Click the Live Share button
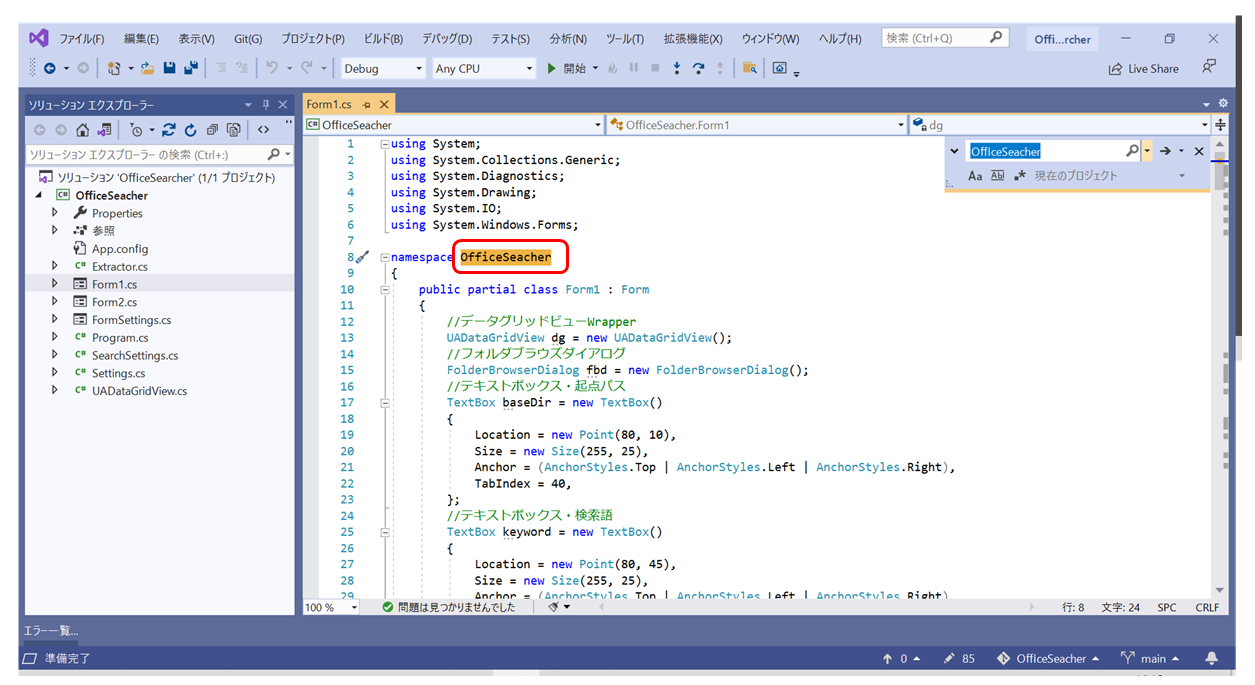This screenshot has width=1255, height=685. tap(1143, 69)
